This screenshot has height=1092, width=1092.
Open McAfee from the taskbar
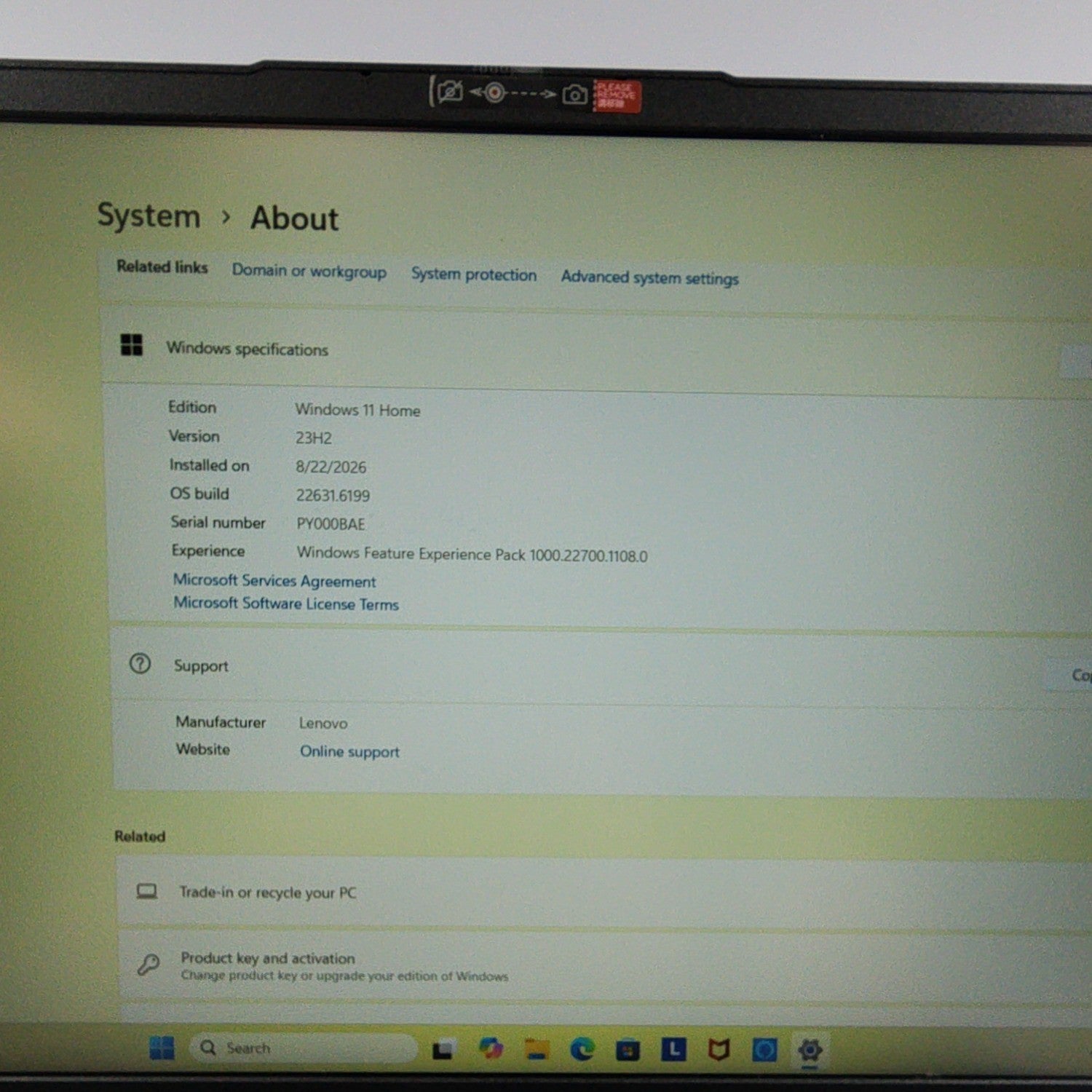click(x=719, y=1050)
